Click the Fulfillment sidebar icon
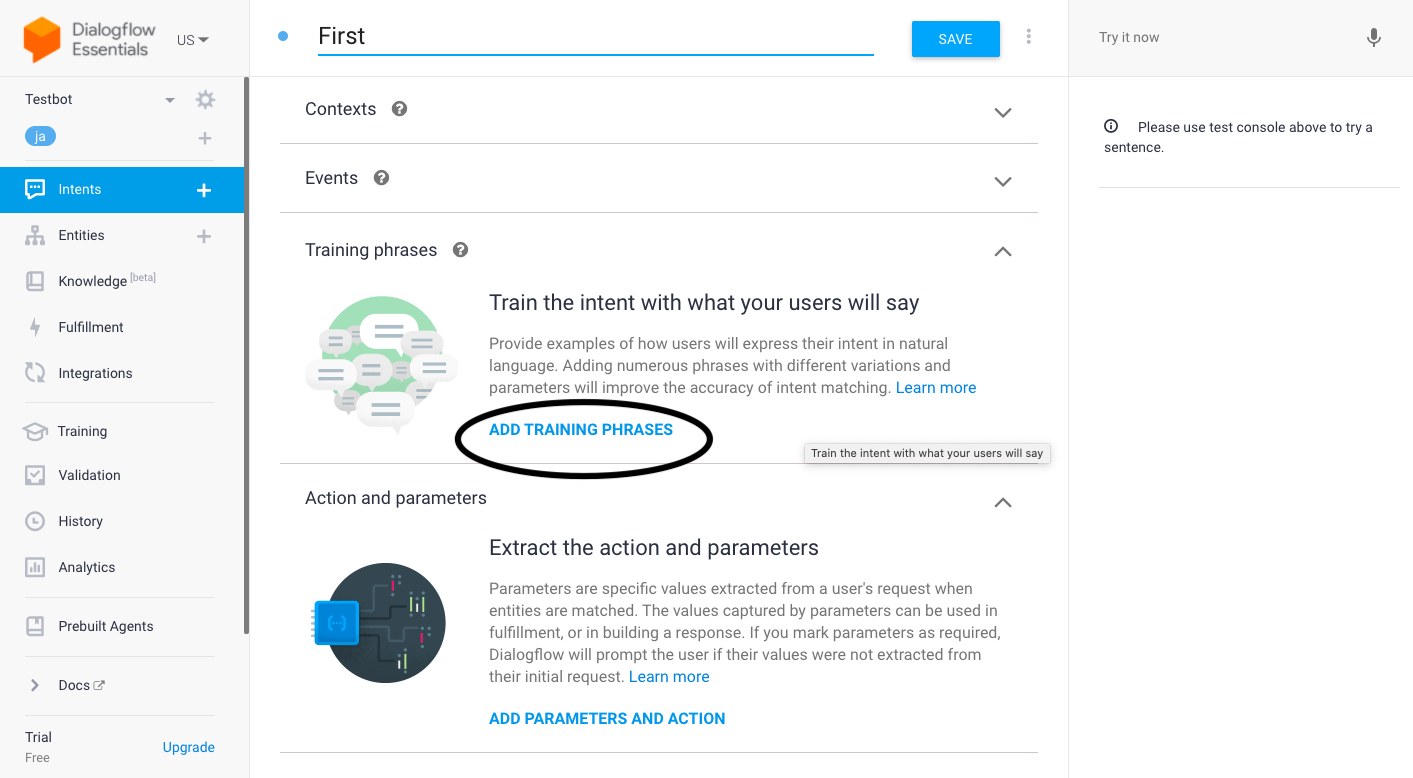 point(34,327)
